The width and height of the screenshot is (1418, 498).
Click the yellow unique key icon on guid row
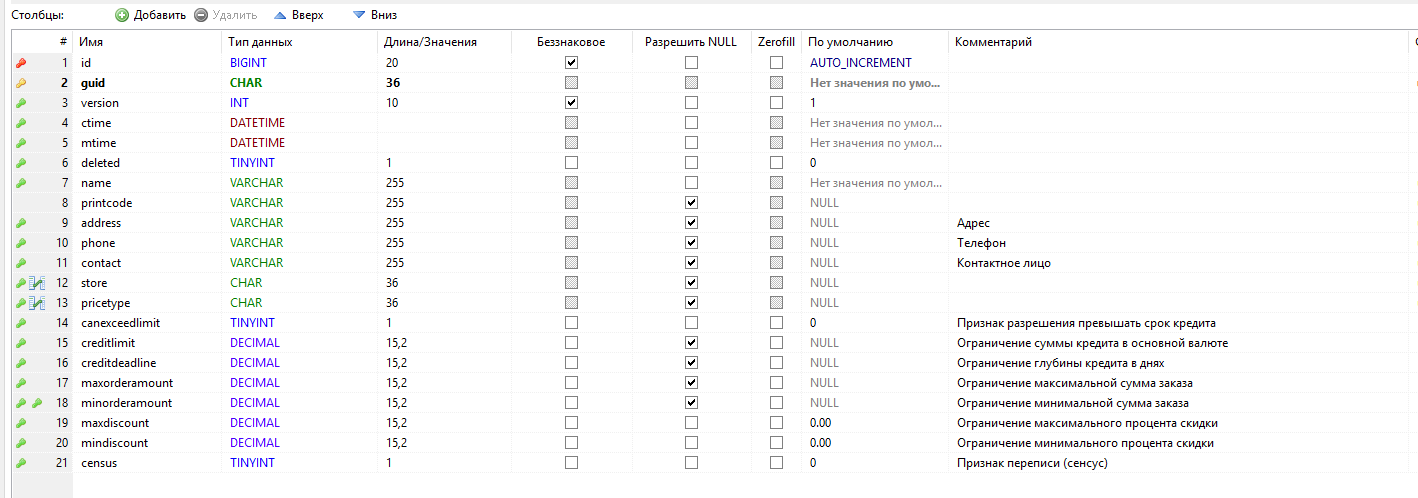(21, 83)
